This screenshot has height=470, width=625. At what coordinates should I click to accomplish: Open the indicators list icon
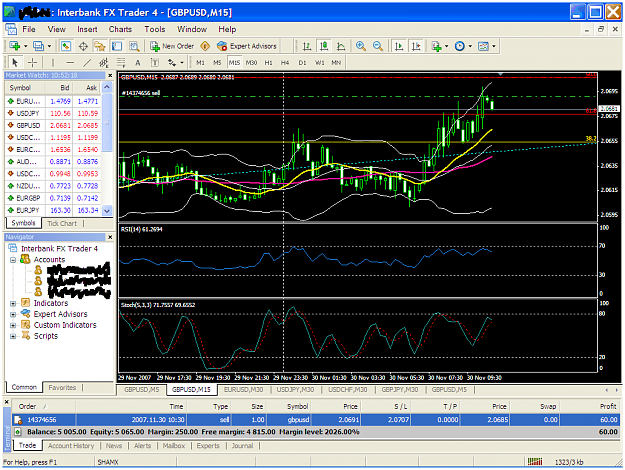click(x=437, y=46)
